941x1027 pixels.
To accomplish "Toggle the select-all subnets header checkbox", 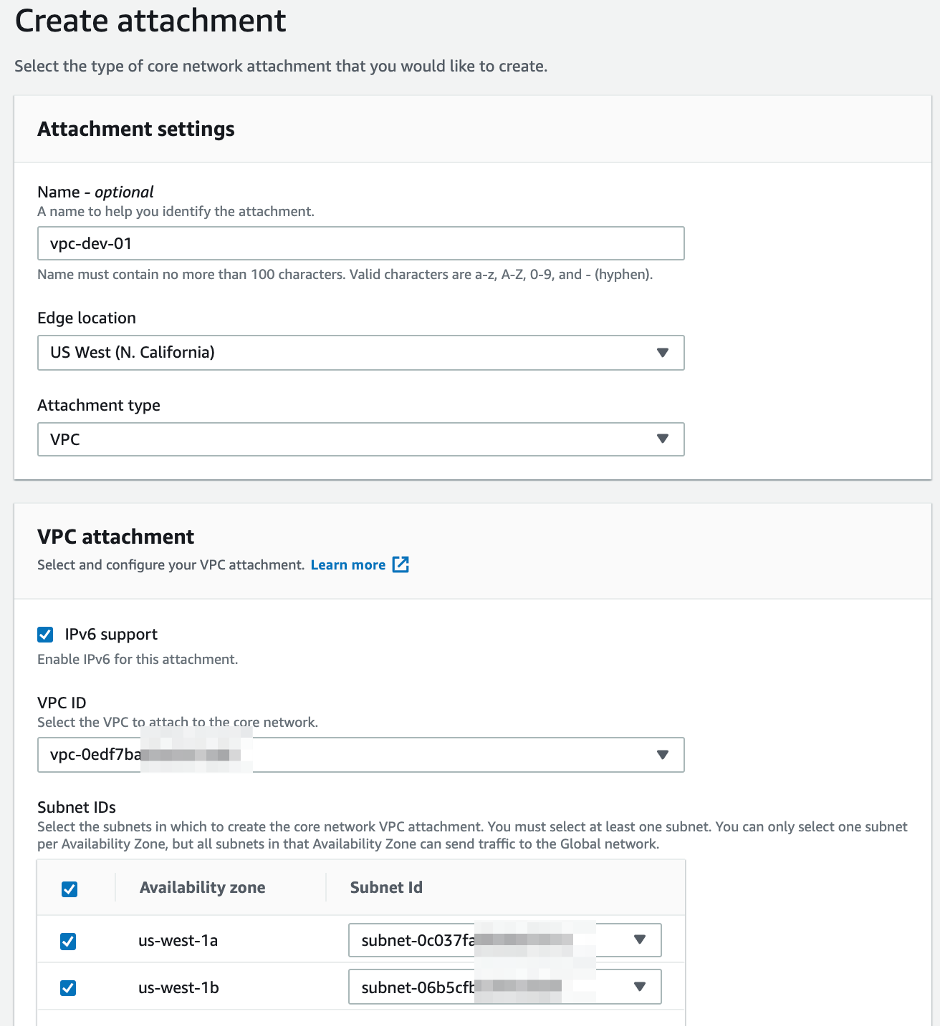I will 69,888.
